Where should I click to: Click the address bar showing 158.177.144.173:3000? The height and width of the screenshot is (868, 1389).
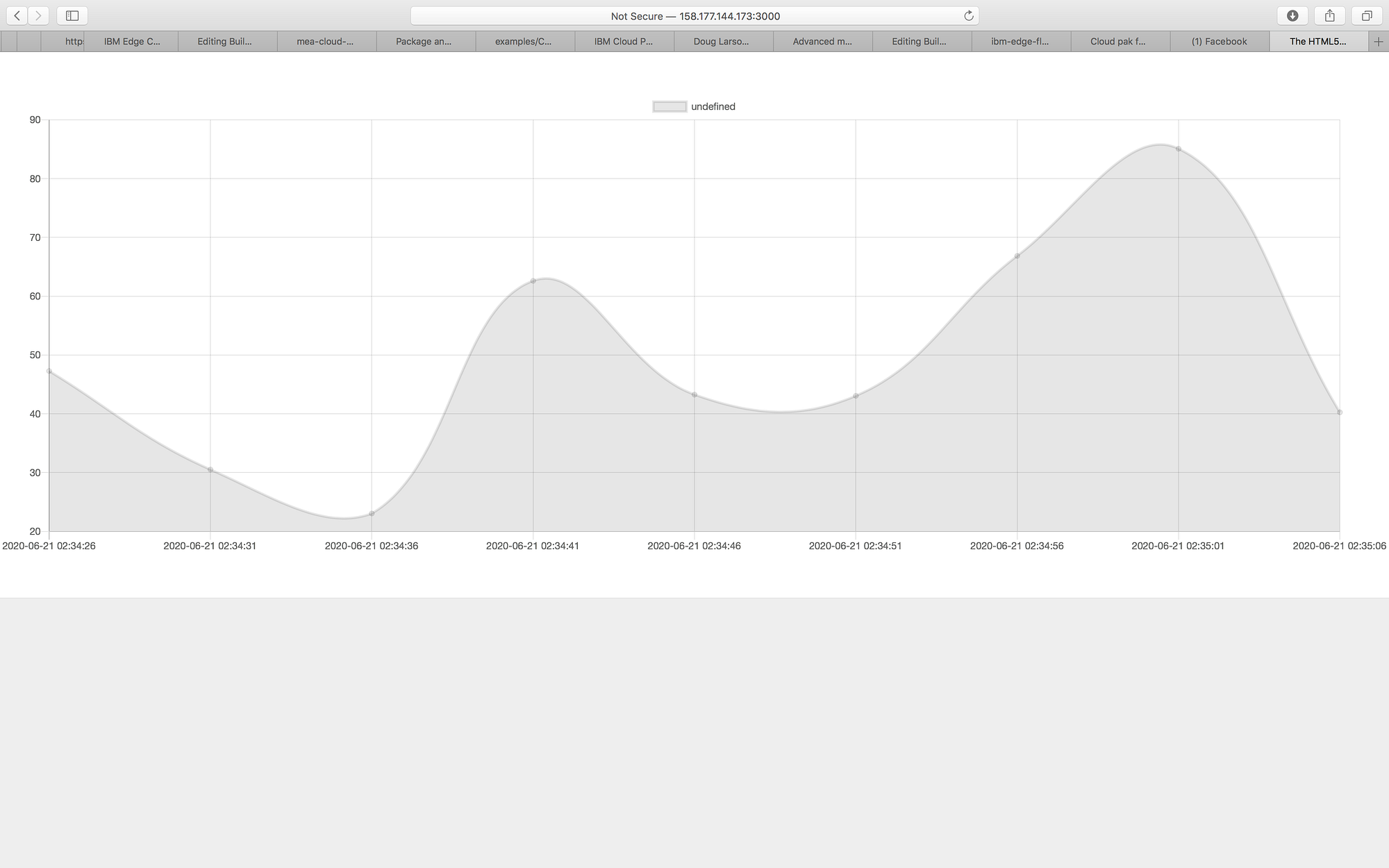pyautogui.click(x=694, y=15)
